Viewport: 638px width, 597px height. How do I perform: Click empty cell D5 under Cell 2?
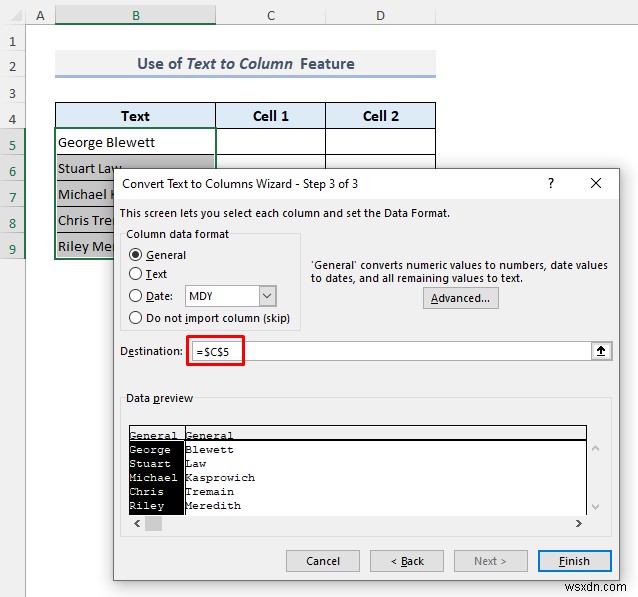pyautogui.click(x=380, y=142)
